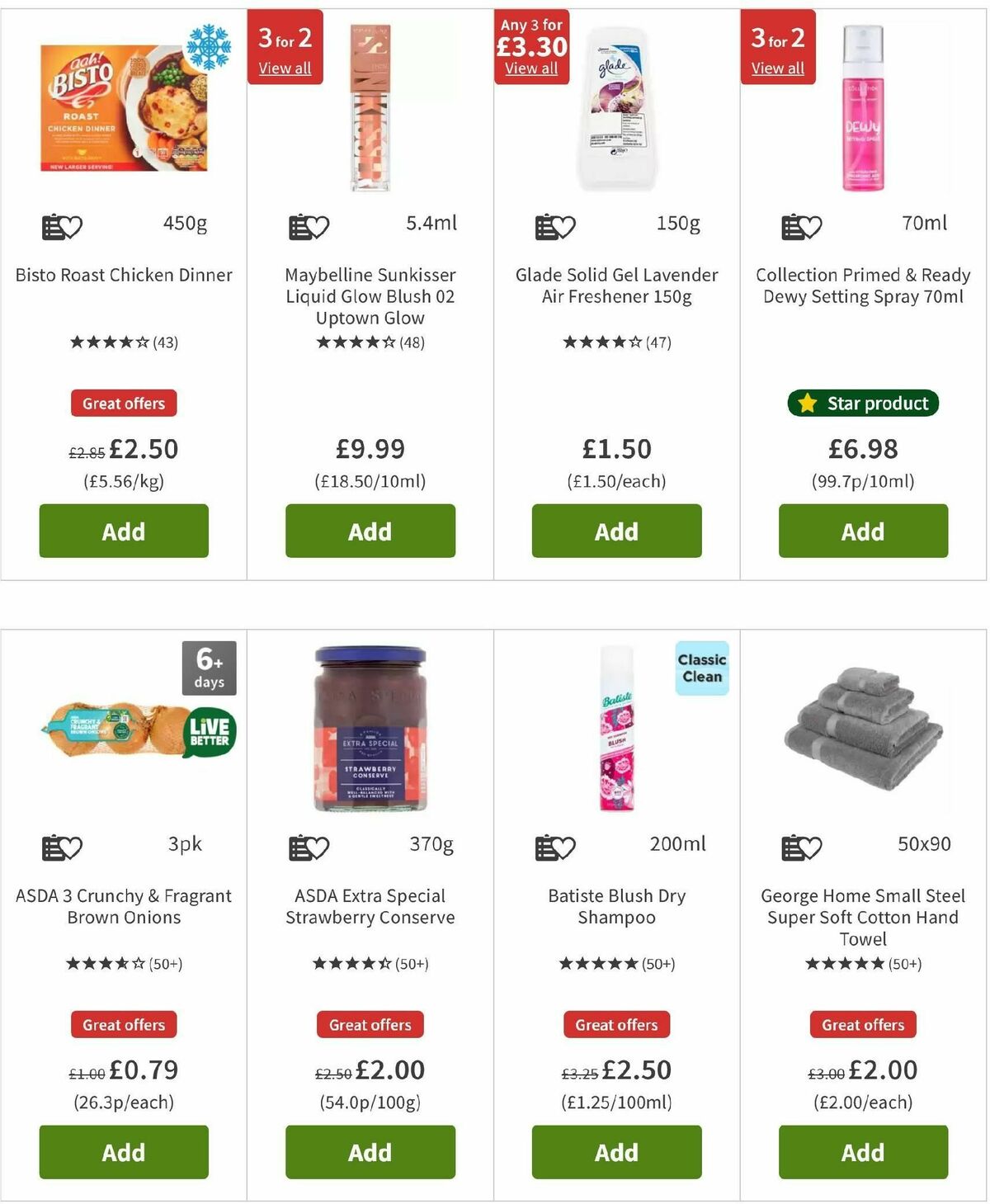Click the heart icon beside Strawberry Conserve
990x1204 pixels.
(320, 846)
